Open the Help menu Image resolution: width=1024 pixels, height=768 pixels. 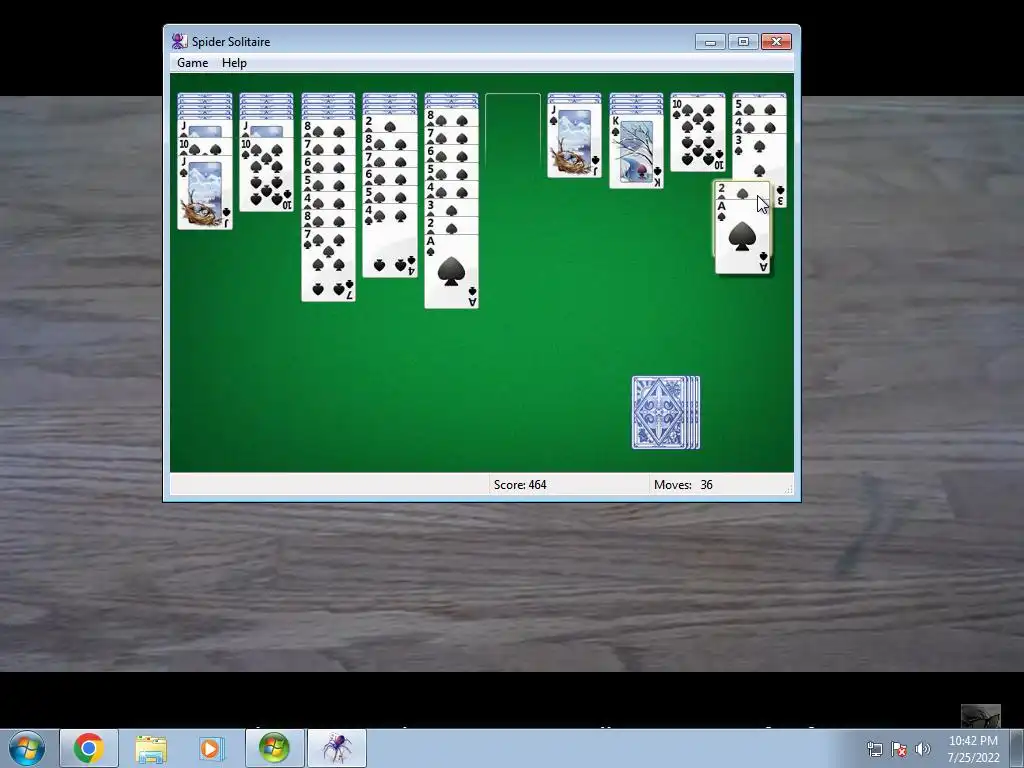point(234,63)
